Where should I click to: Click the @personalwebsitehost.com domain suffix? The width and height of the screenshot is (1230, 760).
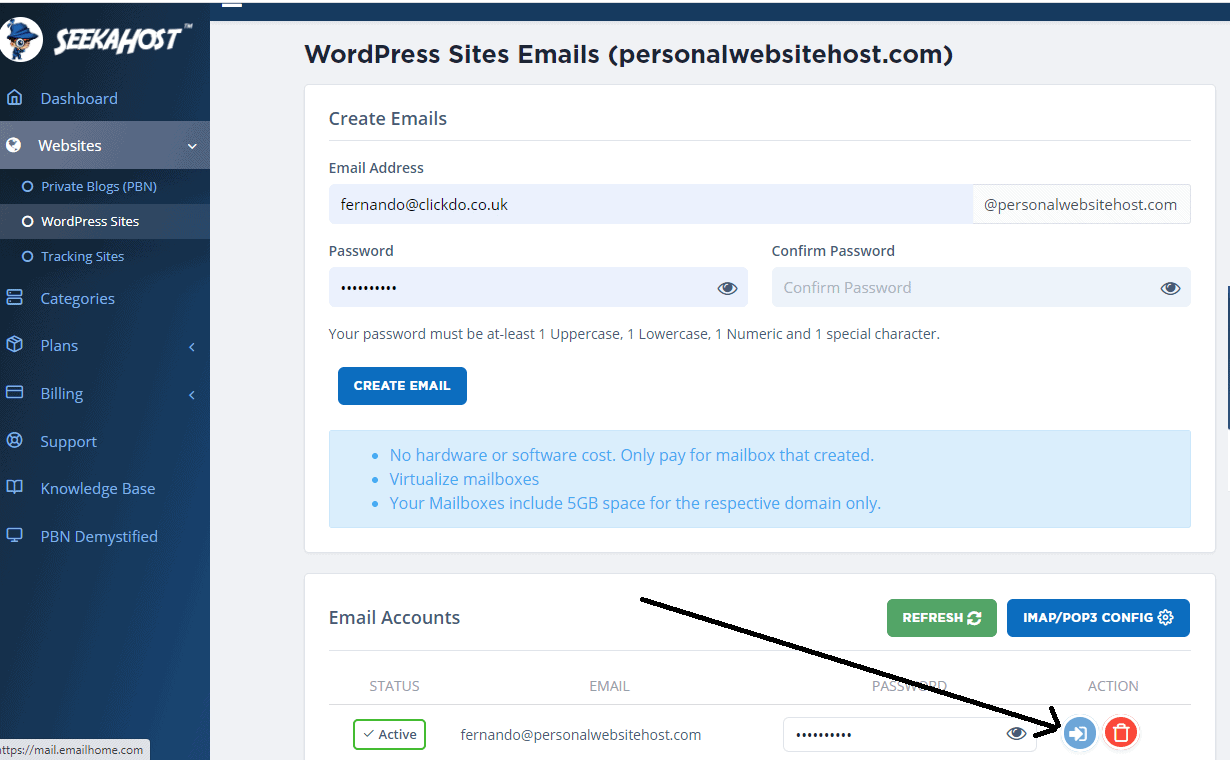[1081, 204]
